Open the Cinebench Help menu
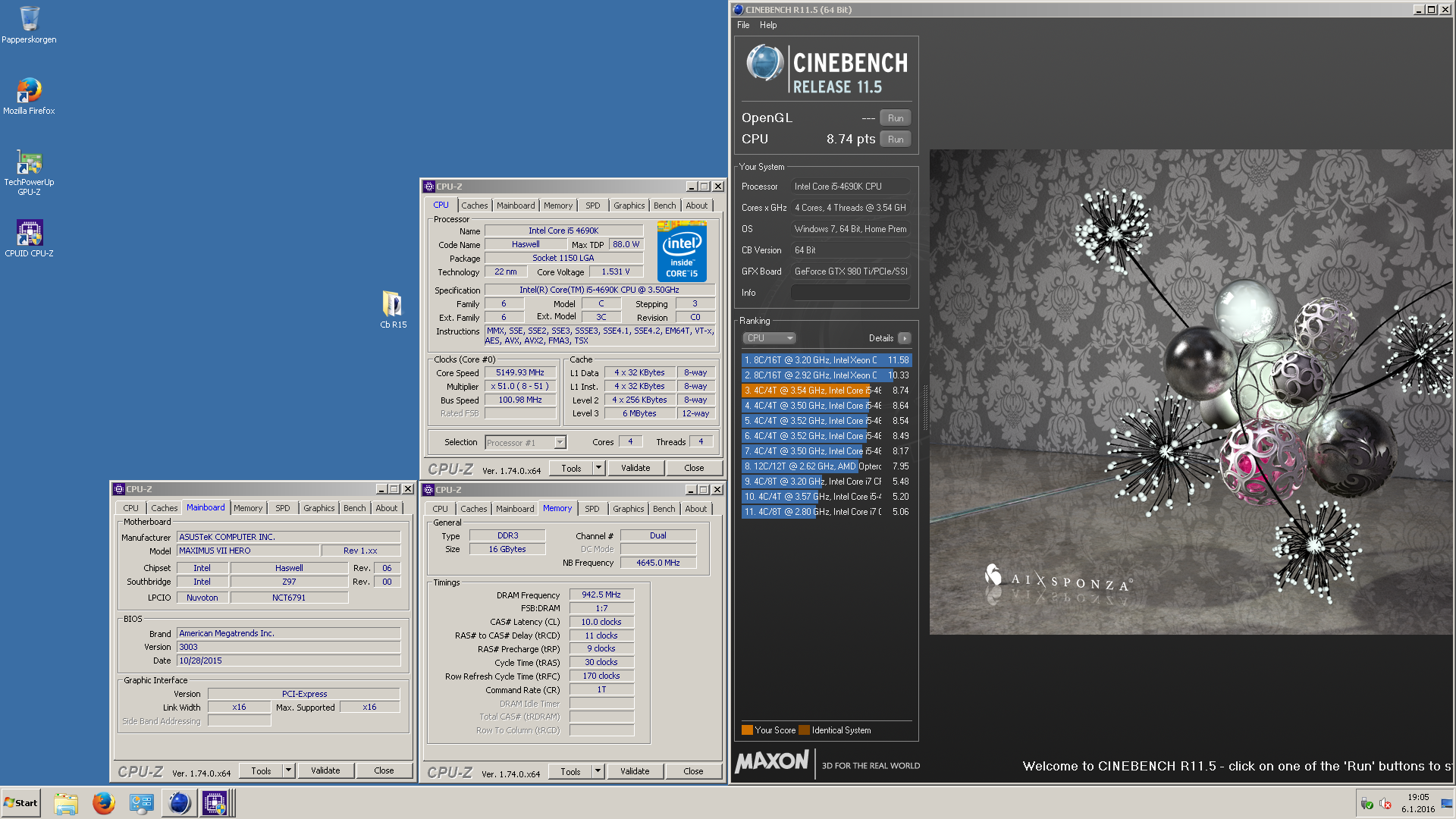The width and height of the screenshot is (1456, 819). point(768,25)
